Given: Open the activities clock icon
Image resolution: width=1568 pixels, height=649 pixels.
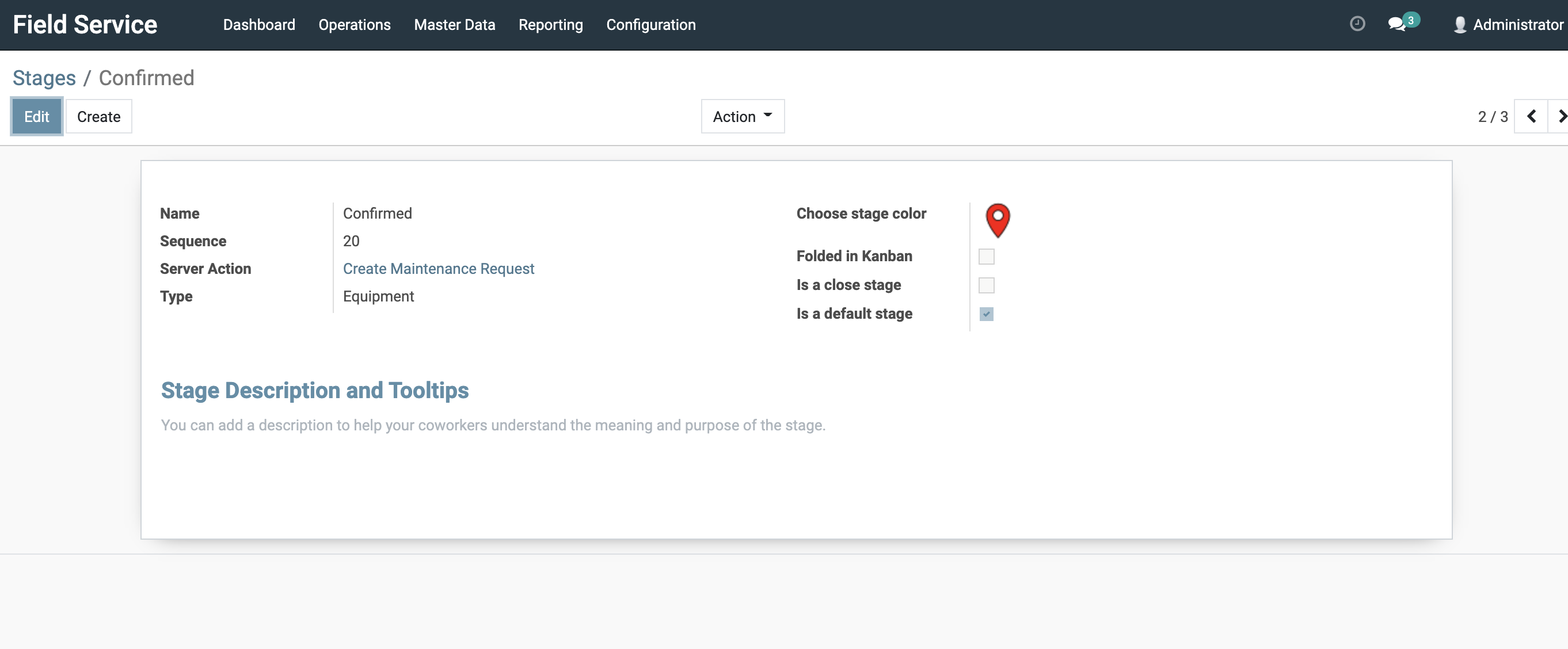Looking at the screenshot, I should 1357,24.
